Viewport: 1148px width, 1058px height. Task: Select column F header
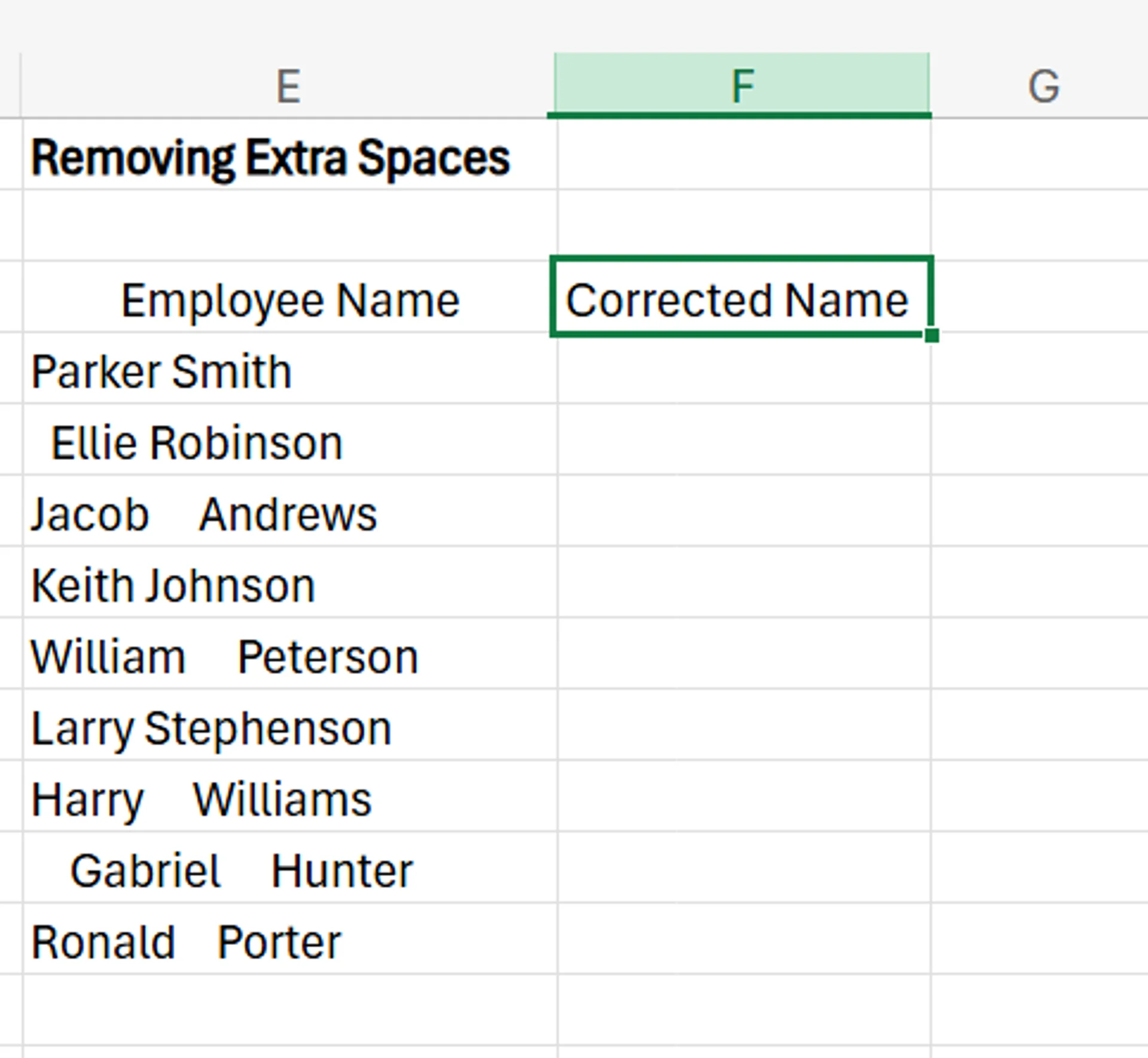click(x=741, y=84)
